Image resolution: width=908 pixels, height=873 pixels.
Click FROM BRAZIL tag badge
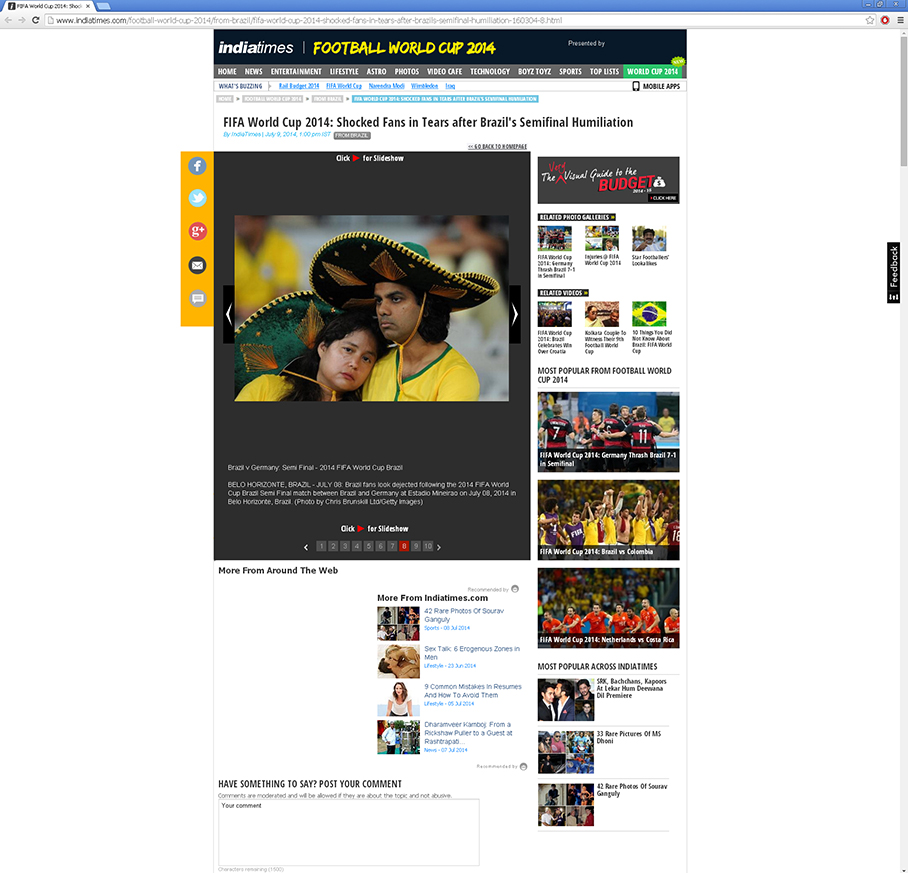(x=352, y=135)
